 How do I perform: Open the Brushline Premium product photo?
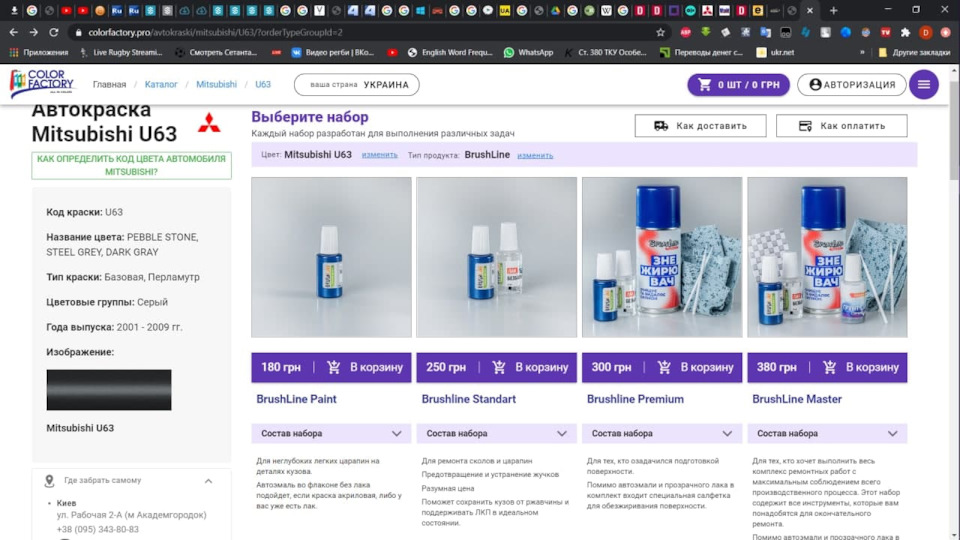662,257
